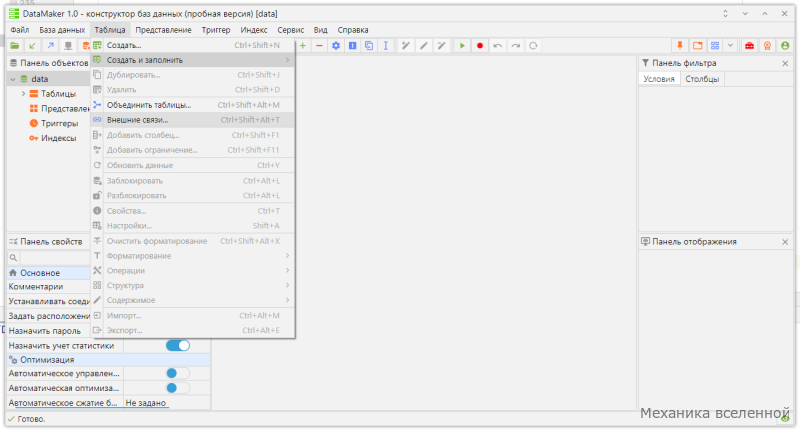
Task: Switch to the Условия tab
Action: click(659, 79)
